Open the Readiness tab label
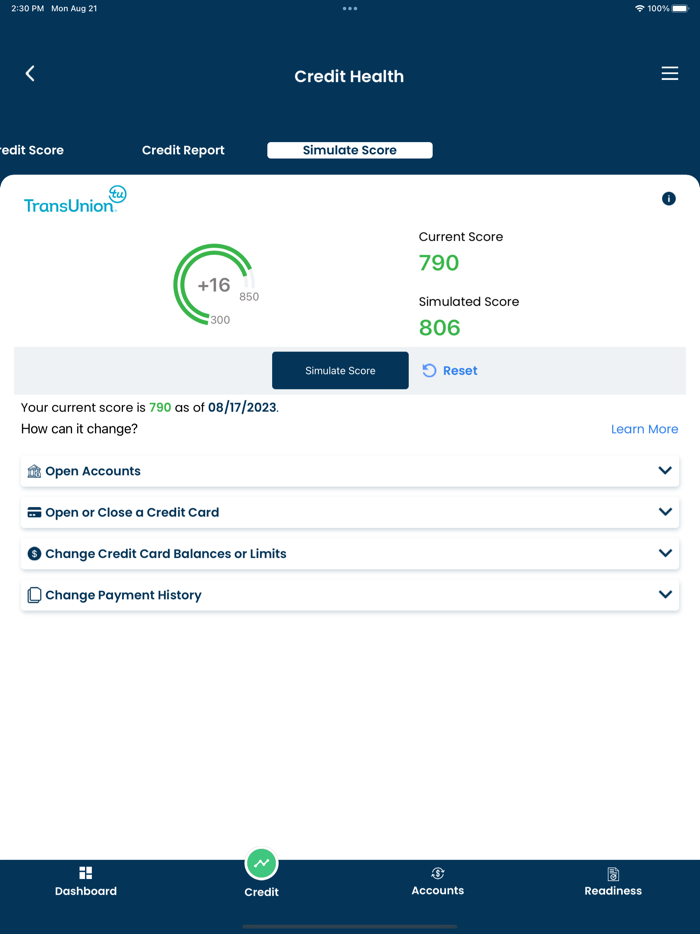 coord(613,891)
